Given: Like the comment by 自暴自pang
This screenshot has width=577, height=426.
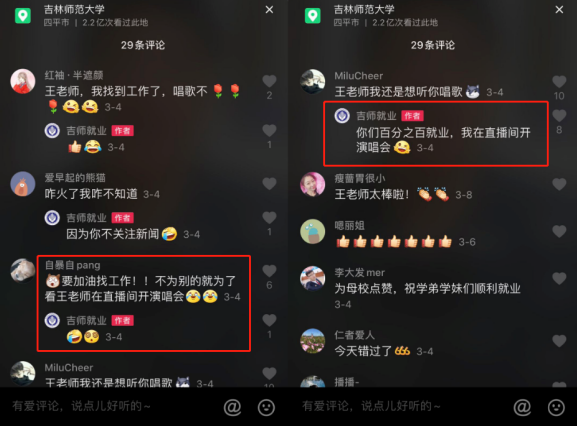Looking at the screenshot, I should coord(269,271).
